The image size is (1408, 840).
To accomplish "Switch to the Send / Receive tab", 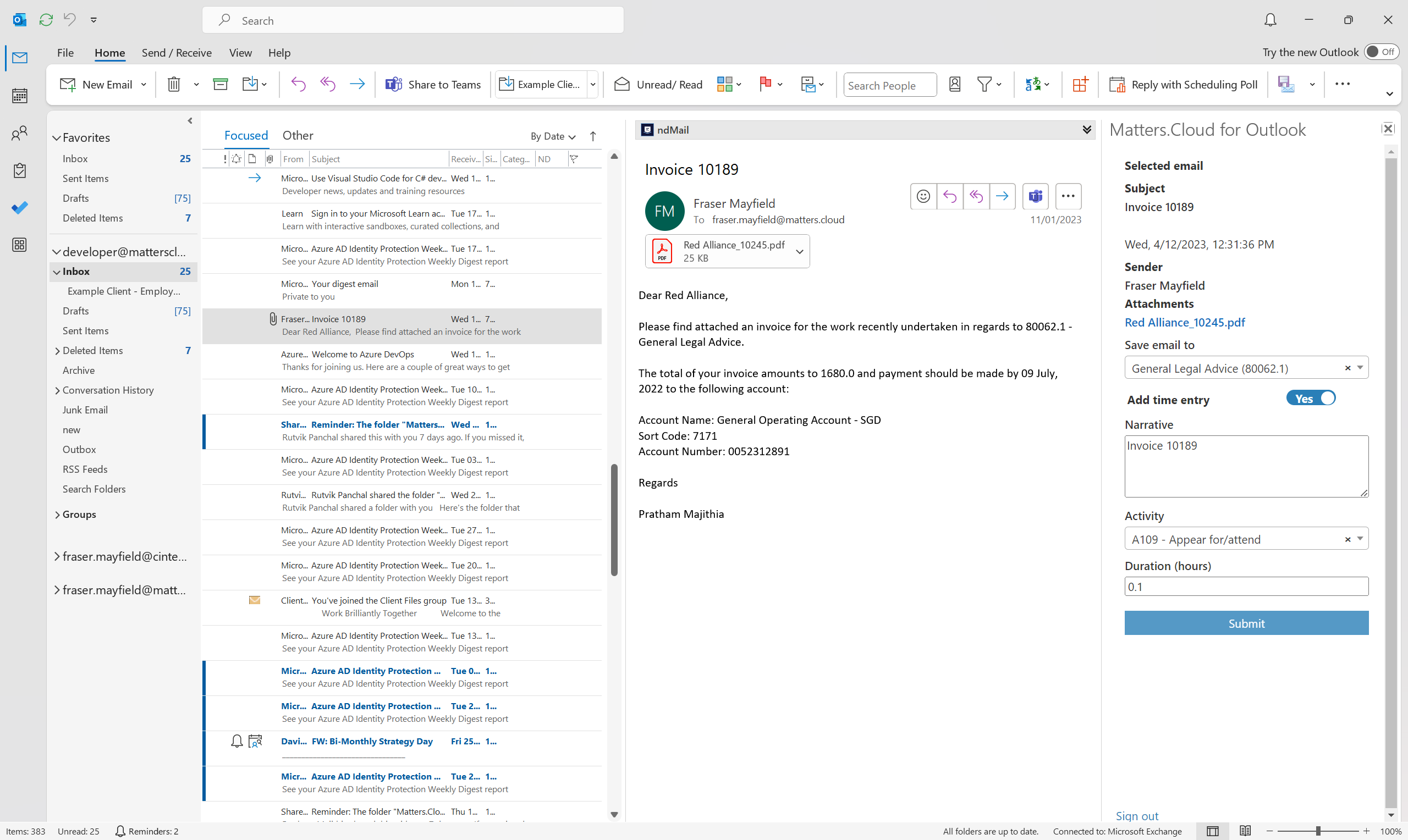I will 177,53.
